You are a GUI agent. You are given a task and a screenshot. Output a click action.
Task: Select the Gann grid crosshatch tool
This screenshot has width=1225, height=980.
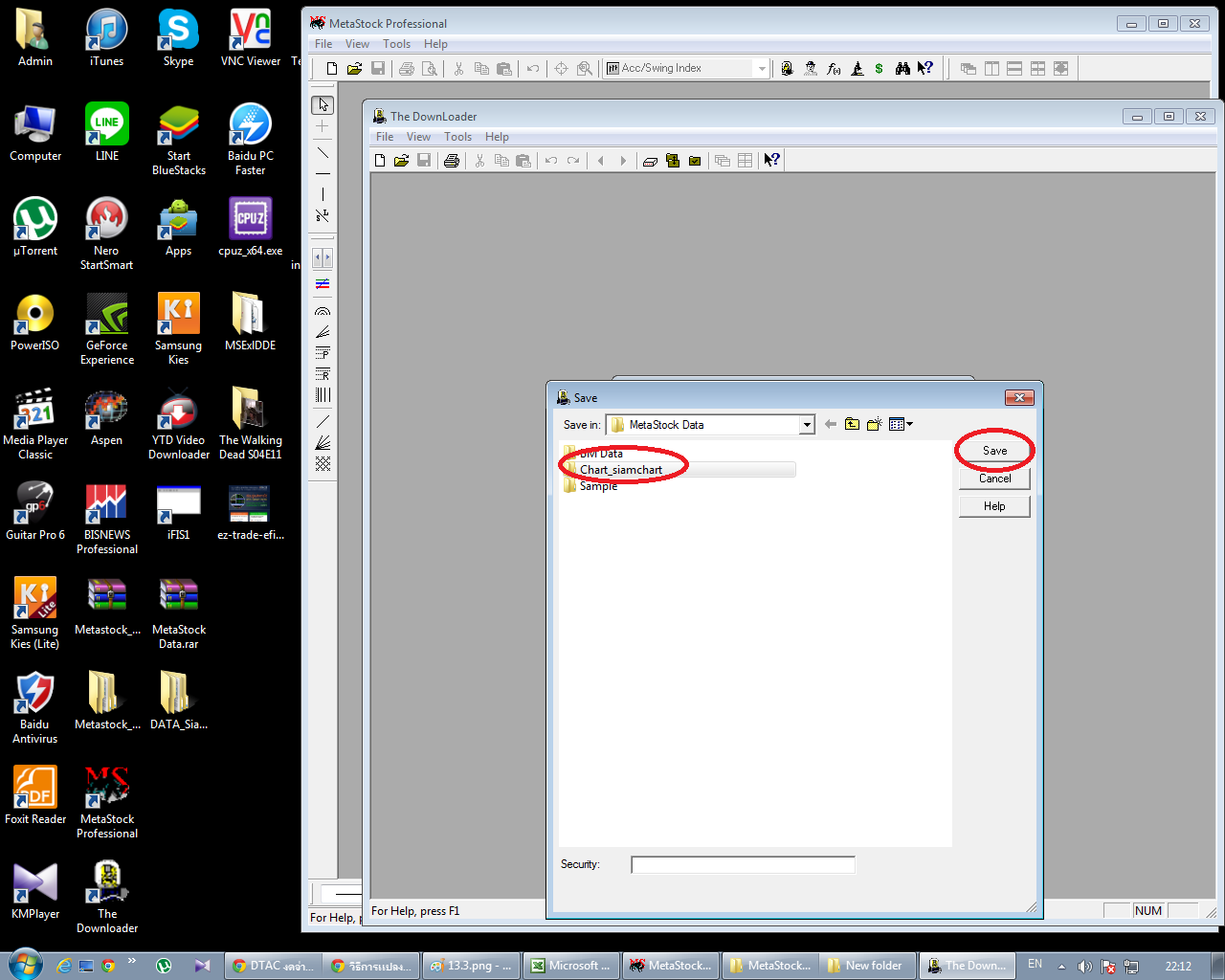tap(323, 464)
